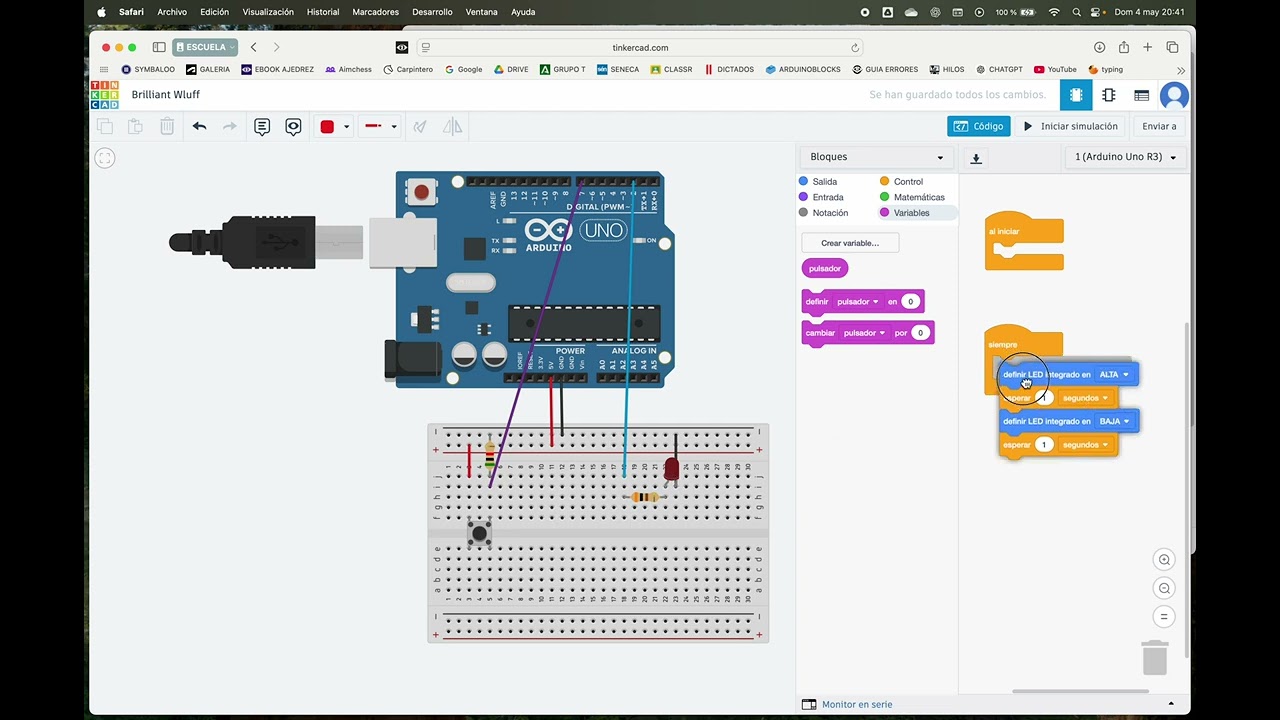Zoom out on the blocks workspace
The image size is (1280, 720).
(1164, 588)
